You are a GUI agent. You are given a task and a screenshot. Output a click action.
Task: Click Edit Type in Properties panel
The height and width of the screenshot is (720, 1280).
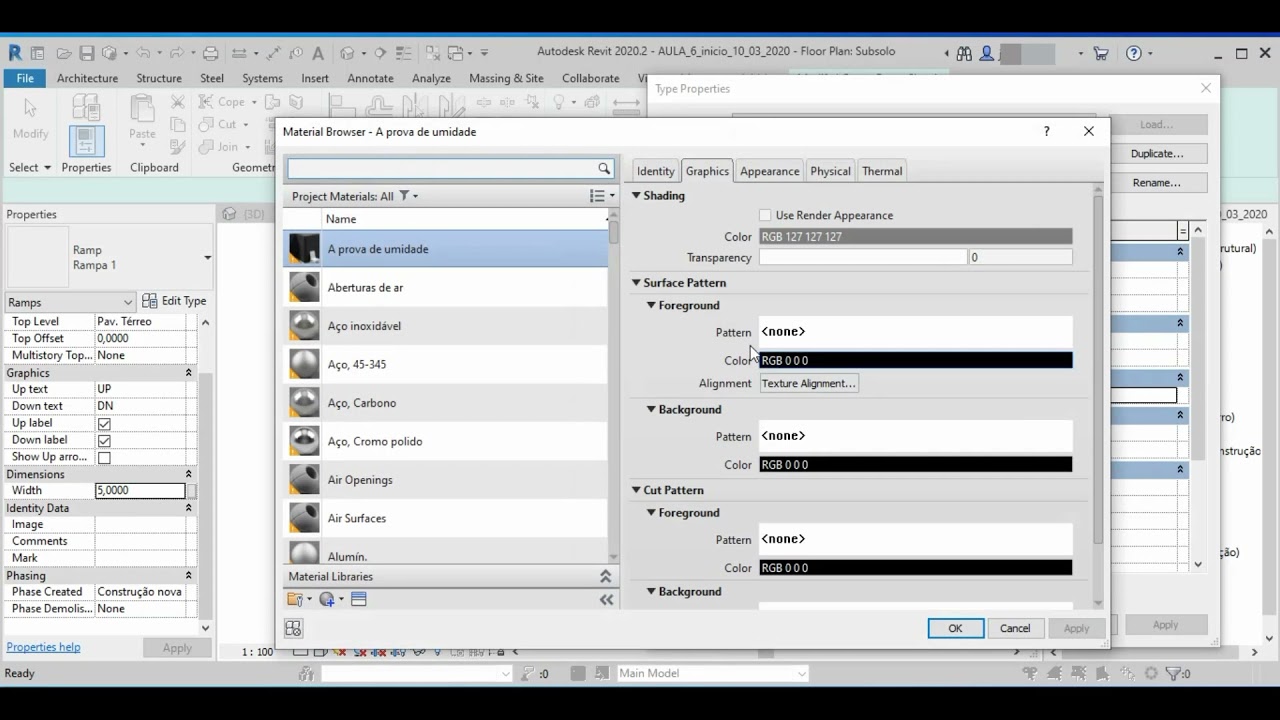175,301
